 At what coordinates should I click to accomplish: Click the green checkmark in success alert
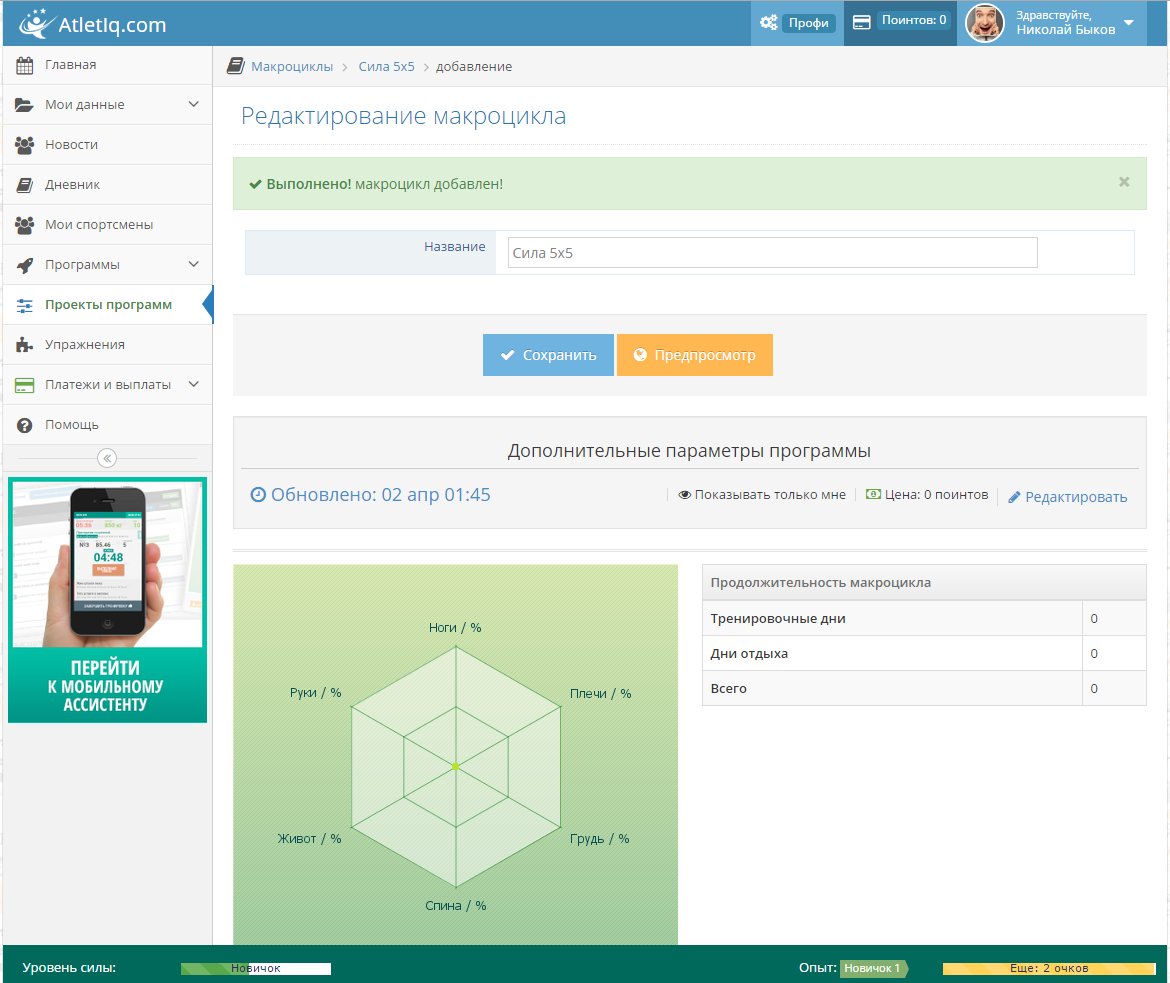point(255,184)
